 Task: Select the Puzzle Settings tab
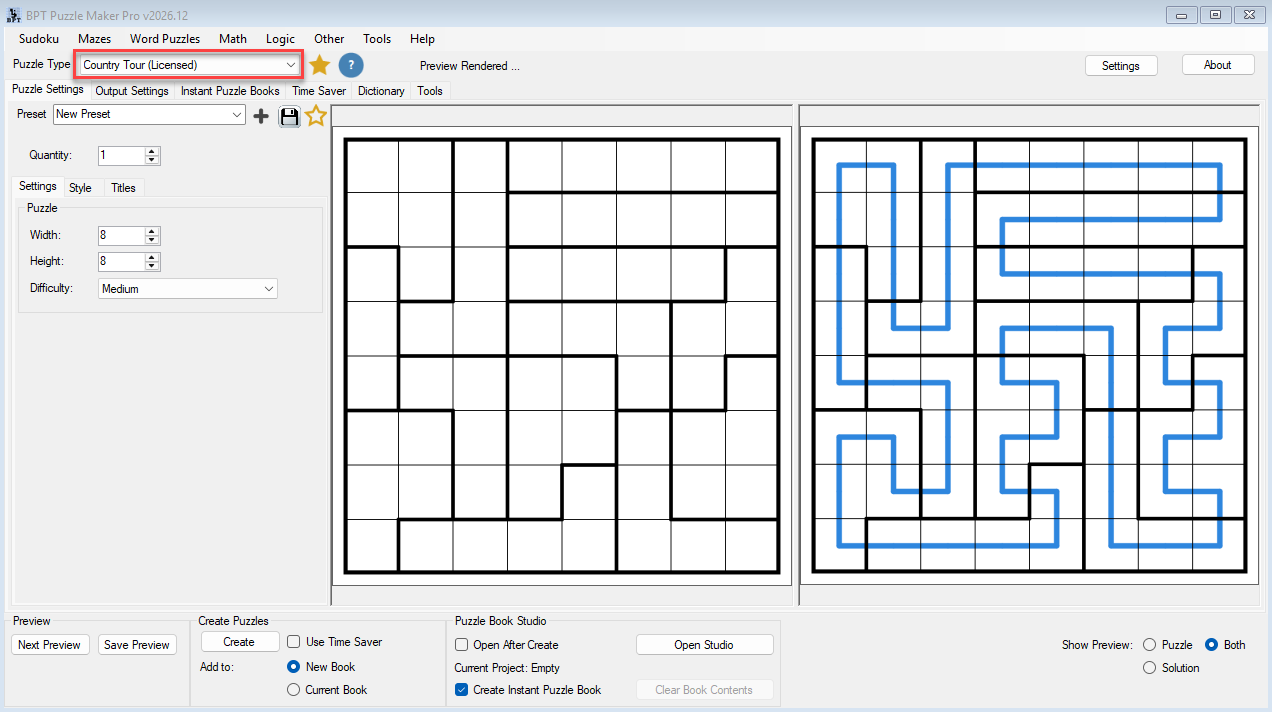coord(48,90)
